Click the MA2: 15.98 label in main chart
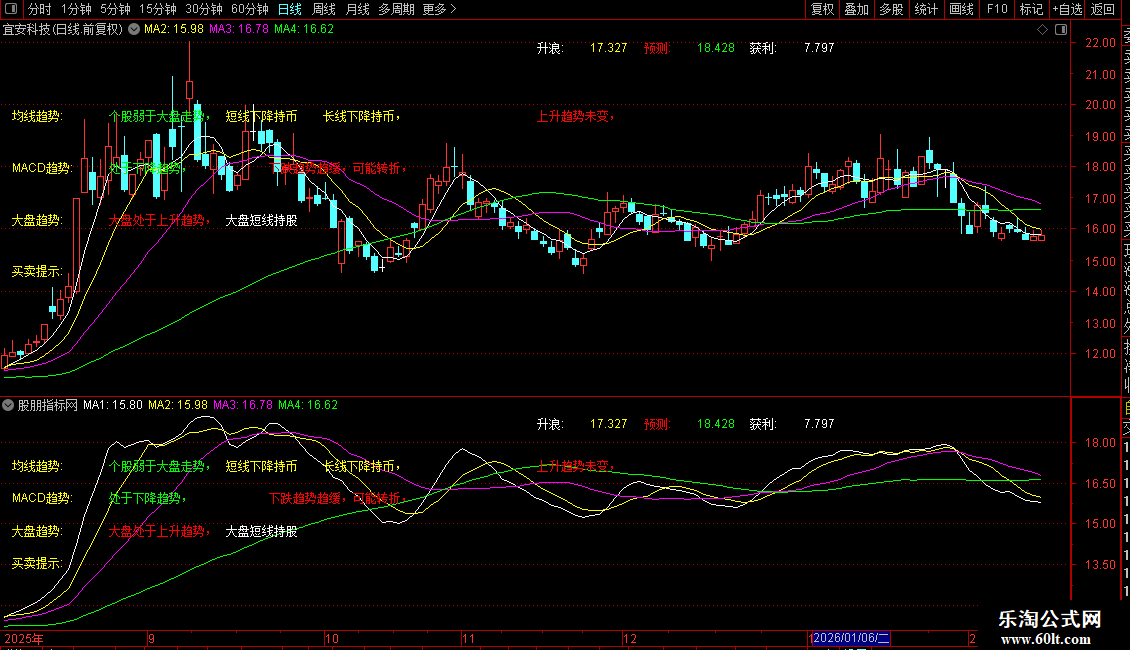The image size is (1130, 650). tap(174, 30)
